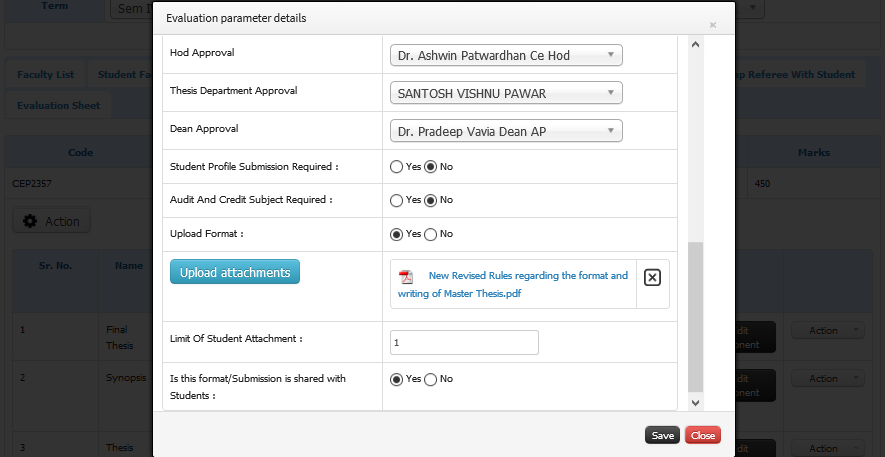The width and height of the screenshot is (885, 457).
Task: Choose Yes for Audit And Credit Subject Required
Action: tap(396, 200)
